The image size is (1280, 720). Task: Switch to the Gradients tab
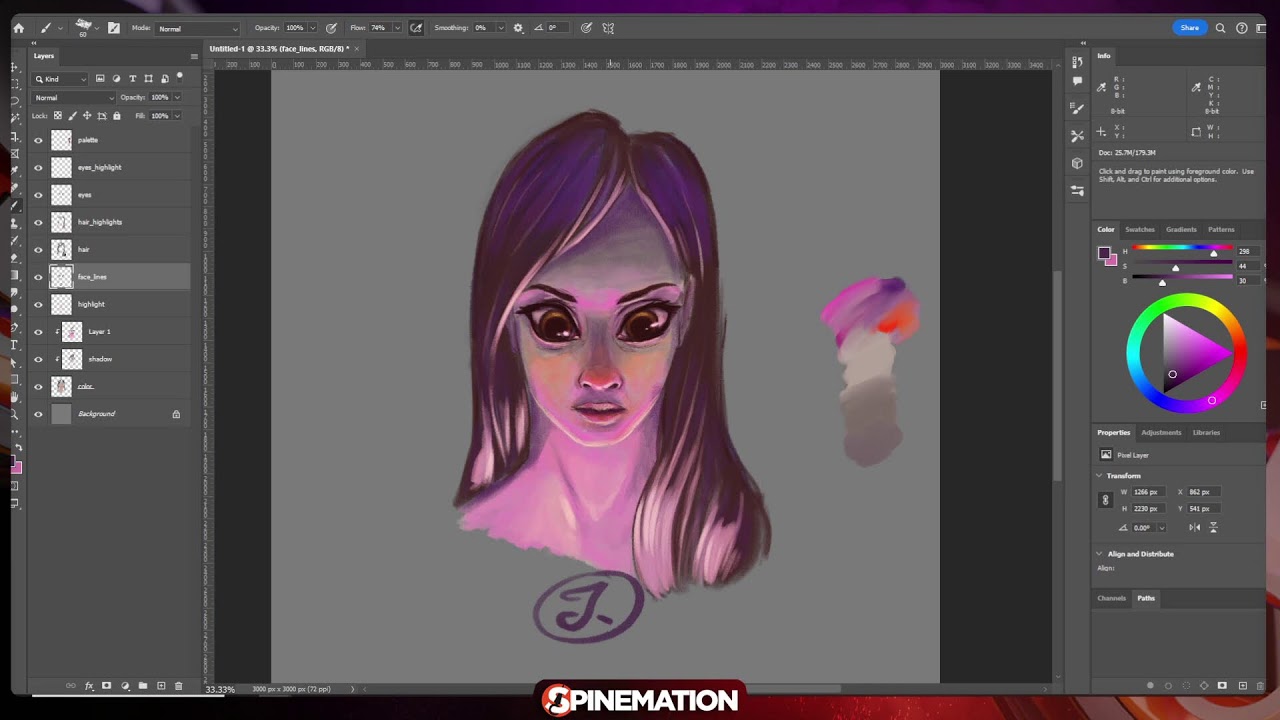(1181, 229)
